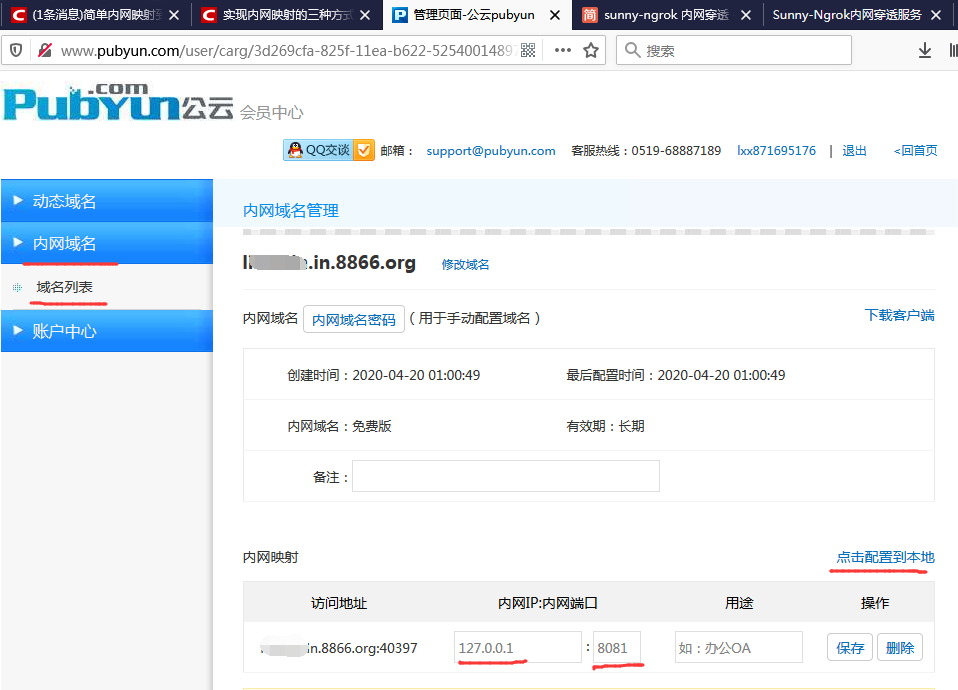Expand the 账户中心 sidebar section
The width and height of the screenshot is (958, 690).
point(107,331)
